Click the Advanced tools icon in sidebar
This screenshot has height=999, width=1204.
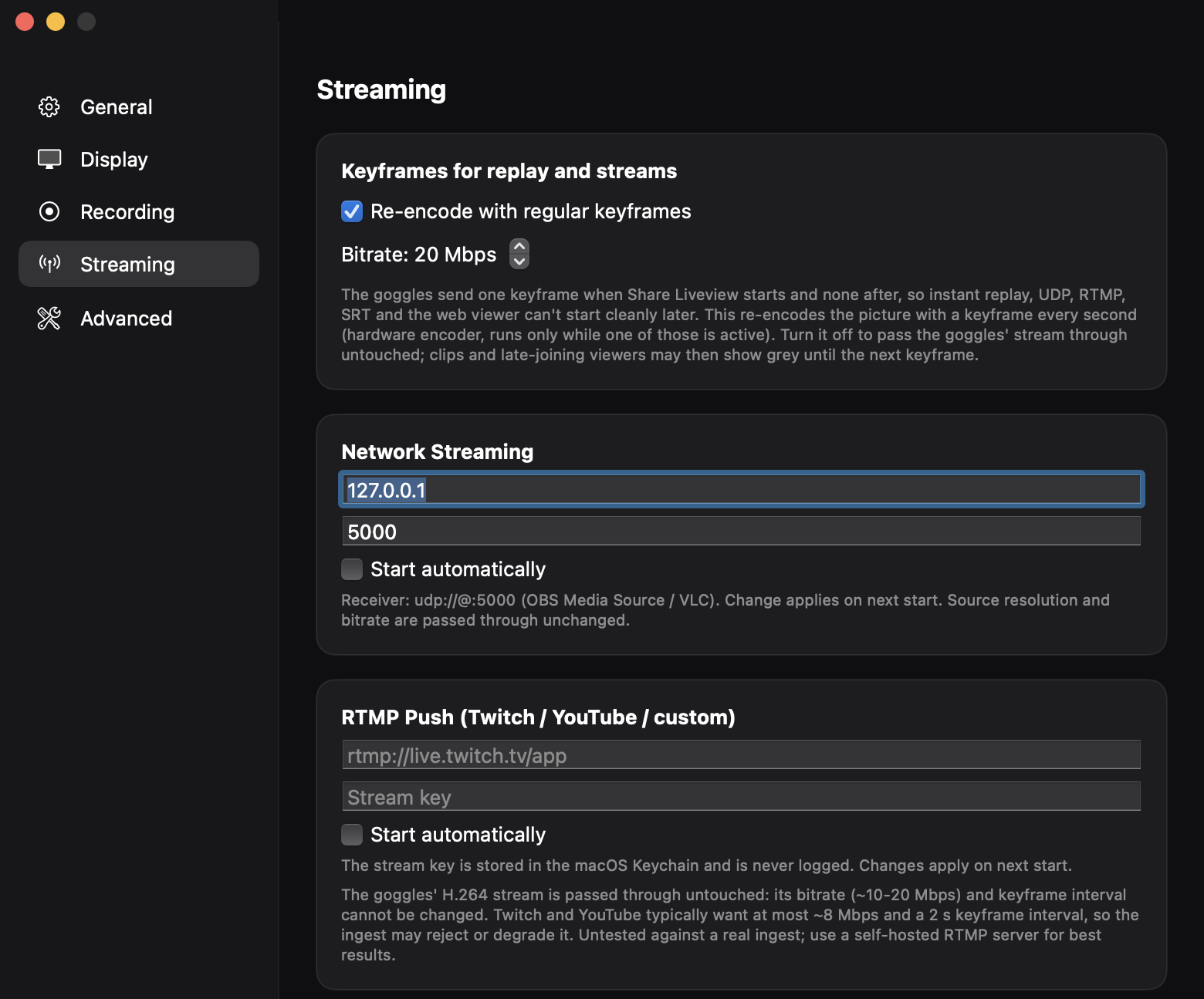[49, 318]
